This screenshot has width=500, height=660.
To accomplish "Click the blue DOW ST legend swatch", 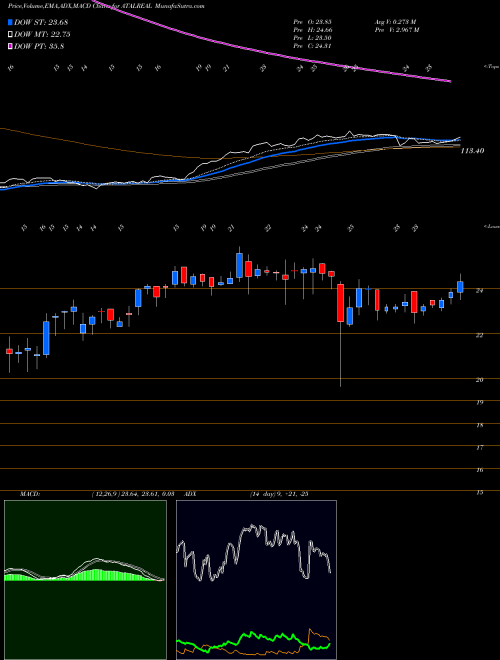I will [10, 22].
